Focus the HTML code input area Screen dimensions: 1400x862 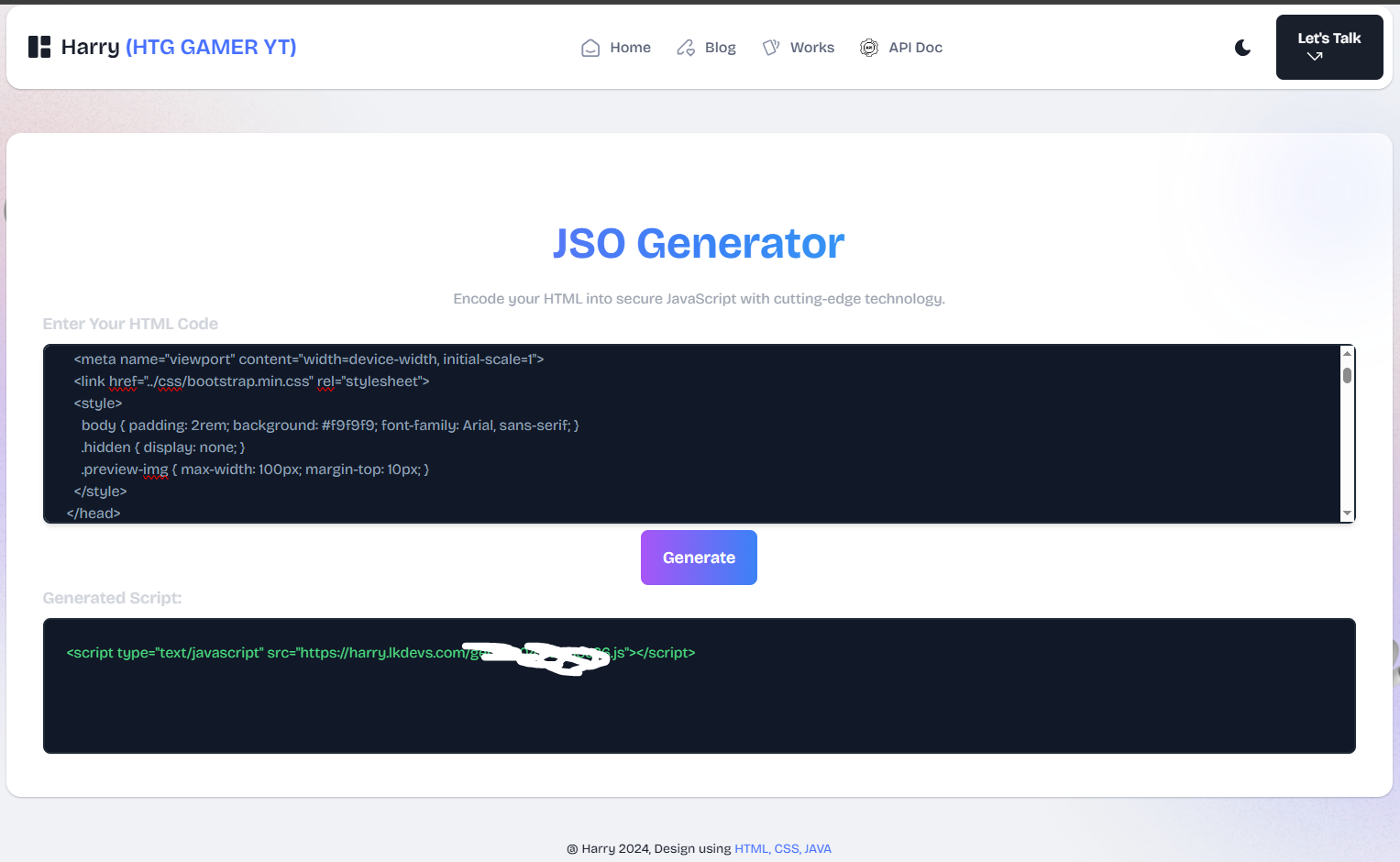pyautogui.click(x=692, y=434)
